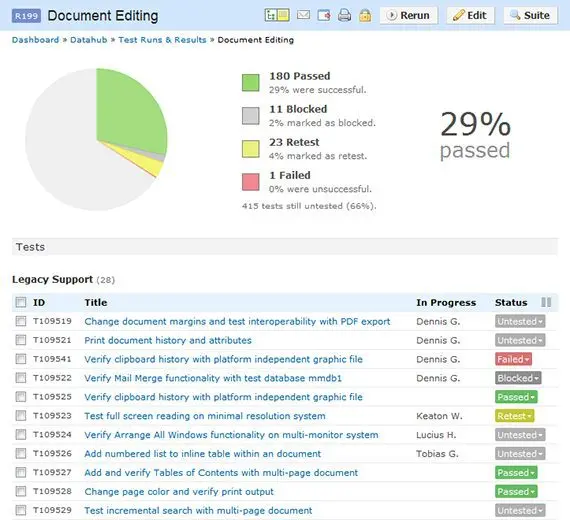The width and height of the screenshot is (570, 520).
Task: Click the Edit button with pencil
Action: click(470, 15)
